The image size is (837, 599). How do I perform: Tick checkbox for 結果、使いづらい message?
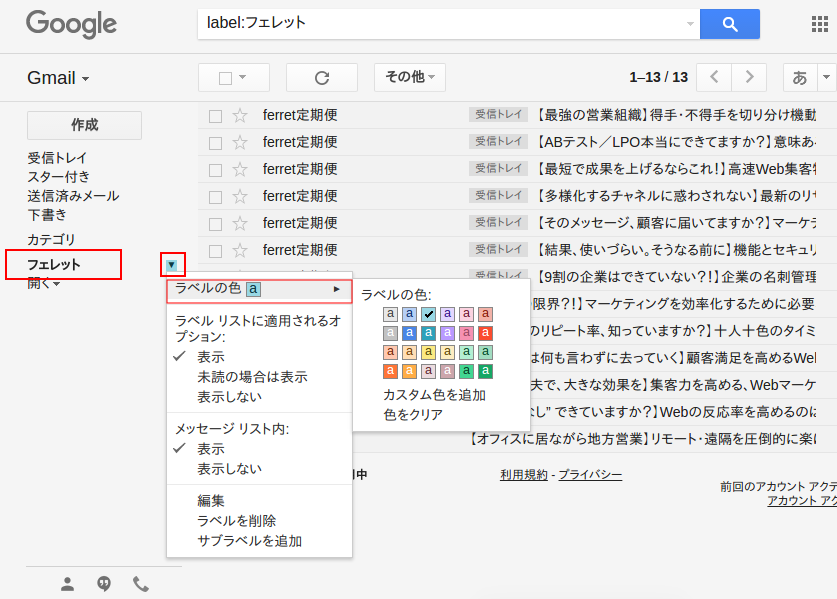pyautogui.click(x=216, y=251)
